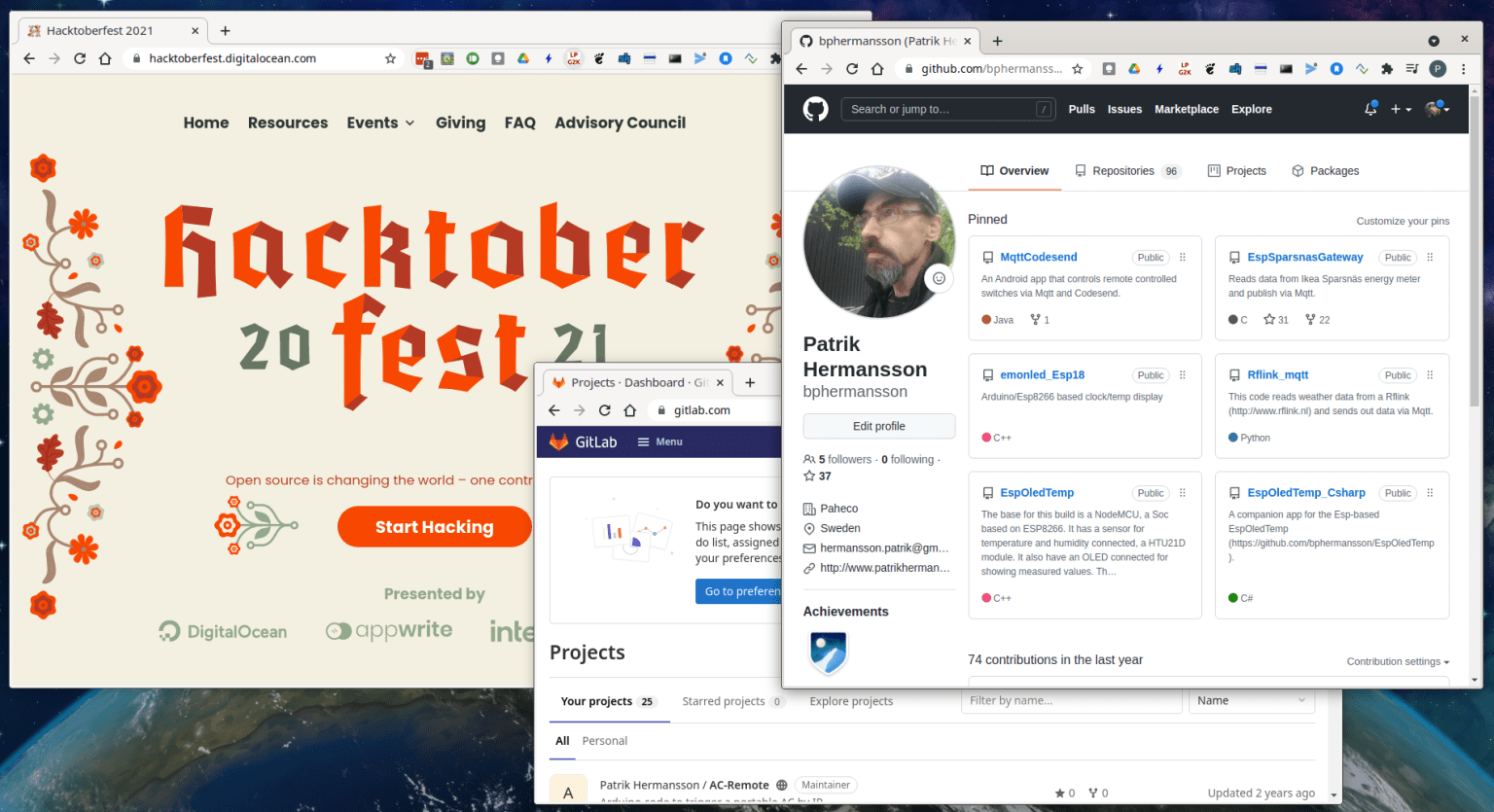Click the Edit profile button
Screen dimensions: 1494x812
click(878, 426)
